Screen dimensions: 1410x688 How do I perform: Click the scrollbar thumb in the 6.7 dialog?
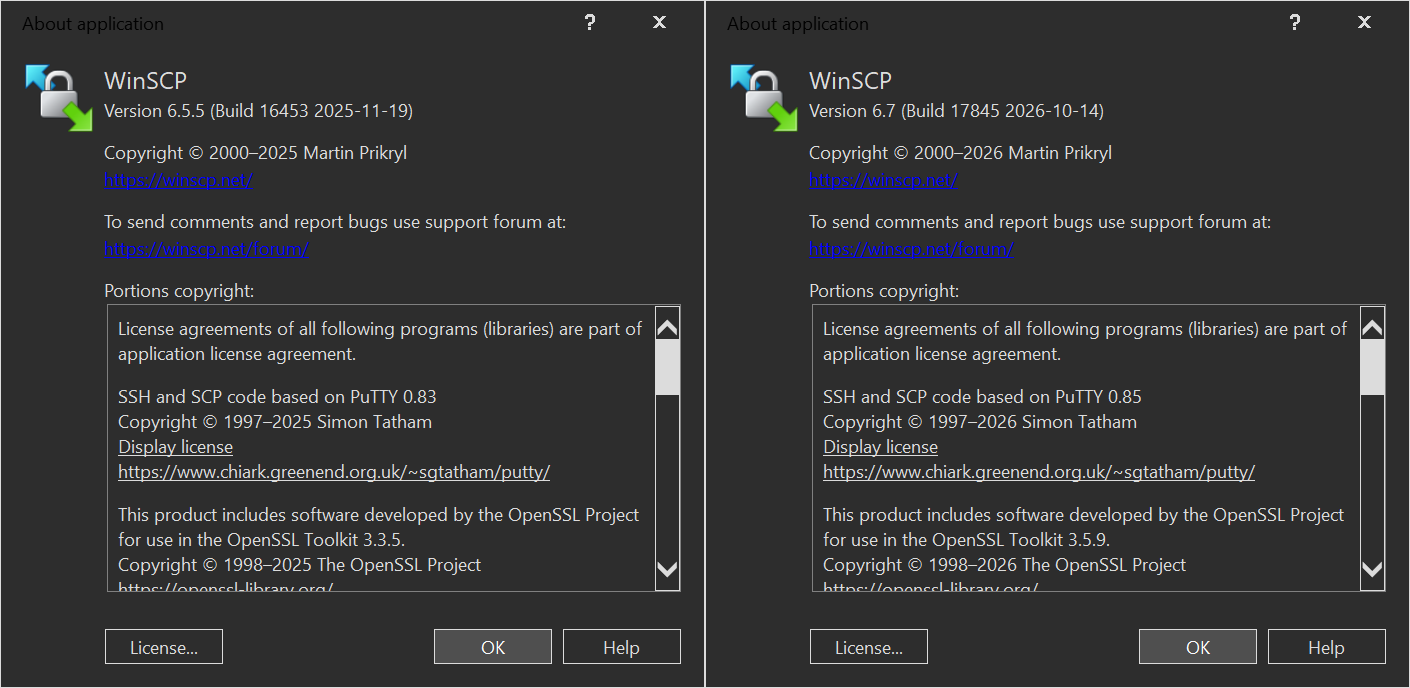[1372, 367]
